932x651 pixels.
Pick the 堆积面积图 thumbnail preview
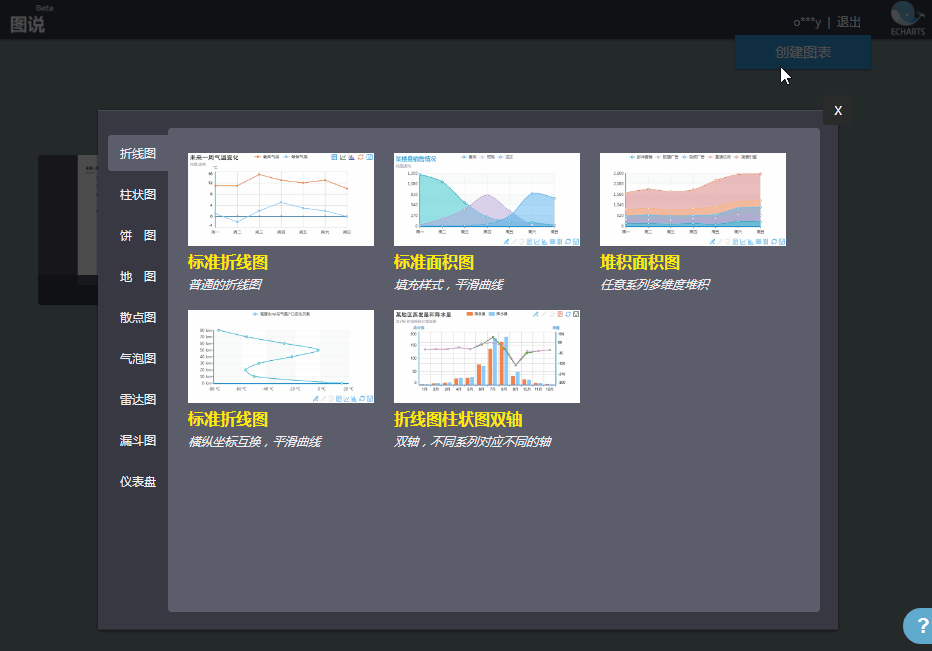point(693,199)
